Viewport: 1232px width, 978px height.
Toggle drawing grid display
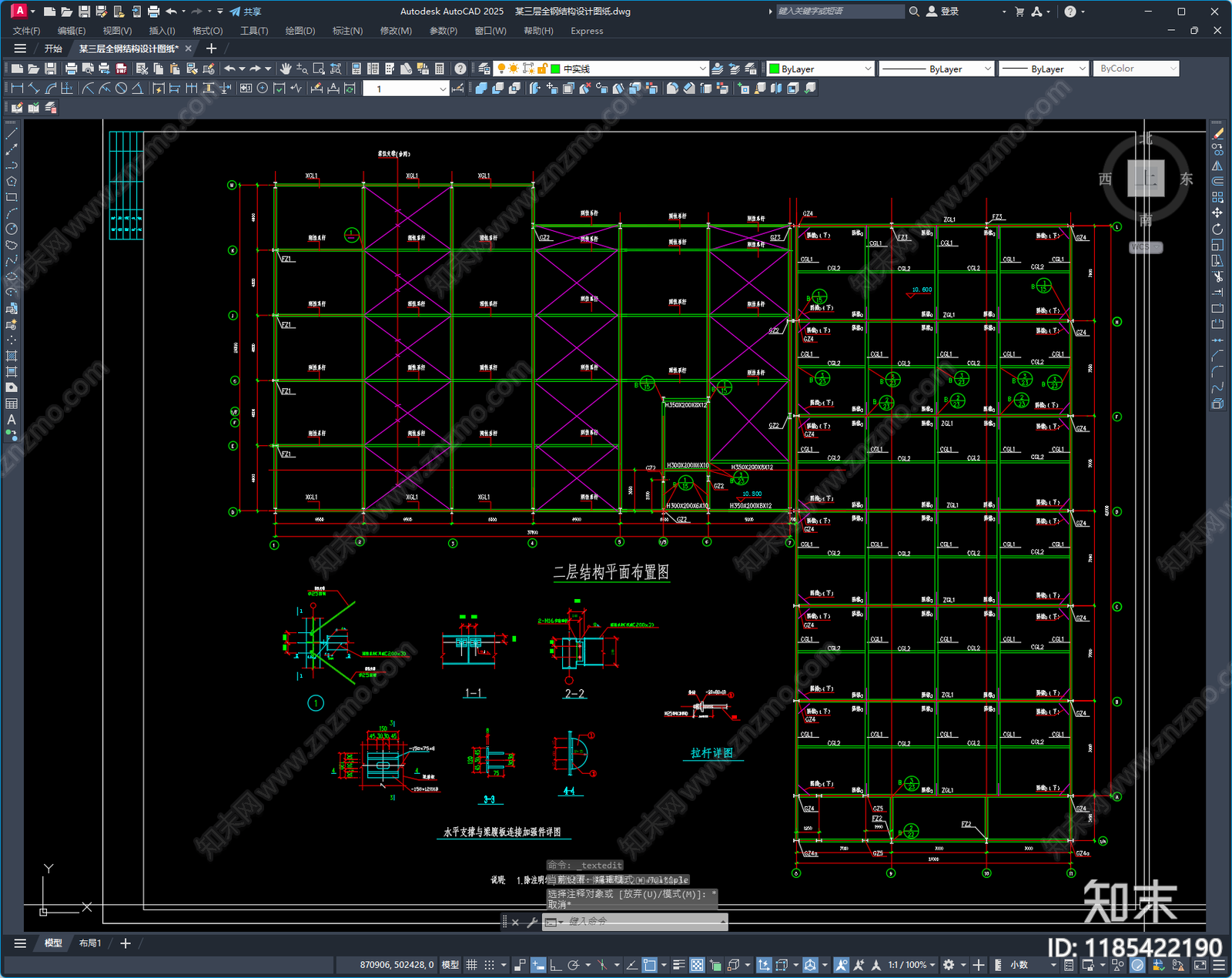(472, 965)
